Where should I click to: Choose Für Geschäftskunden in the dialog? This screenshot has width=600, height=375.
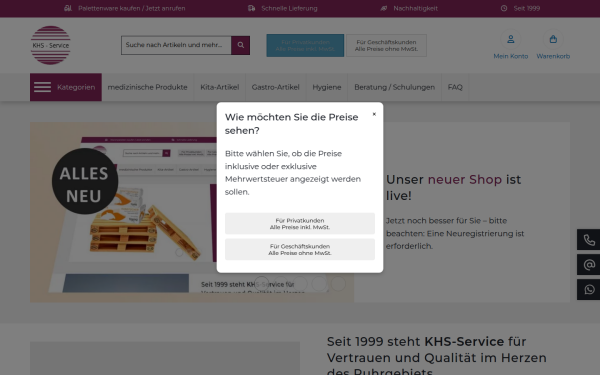300,249
